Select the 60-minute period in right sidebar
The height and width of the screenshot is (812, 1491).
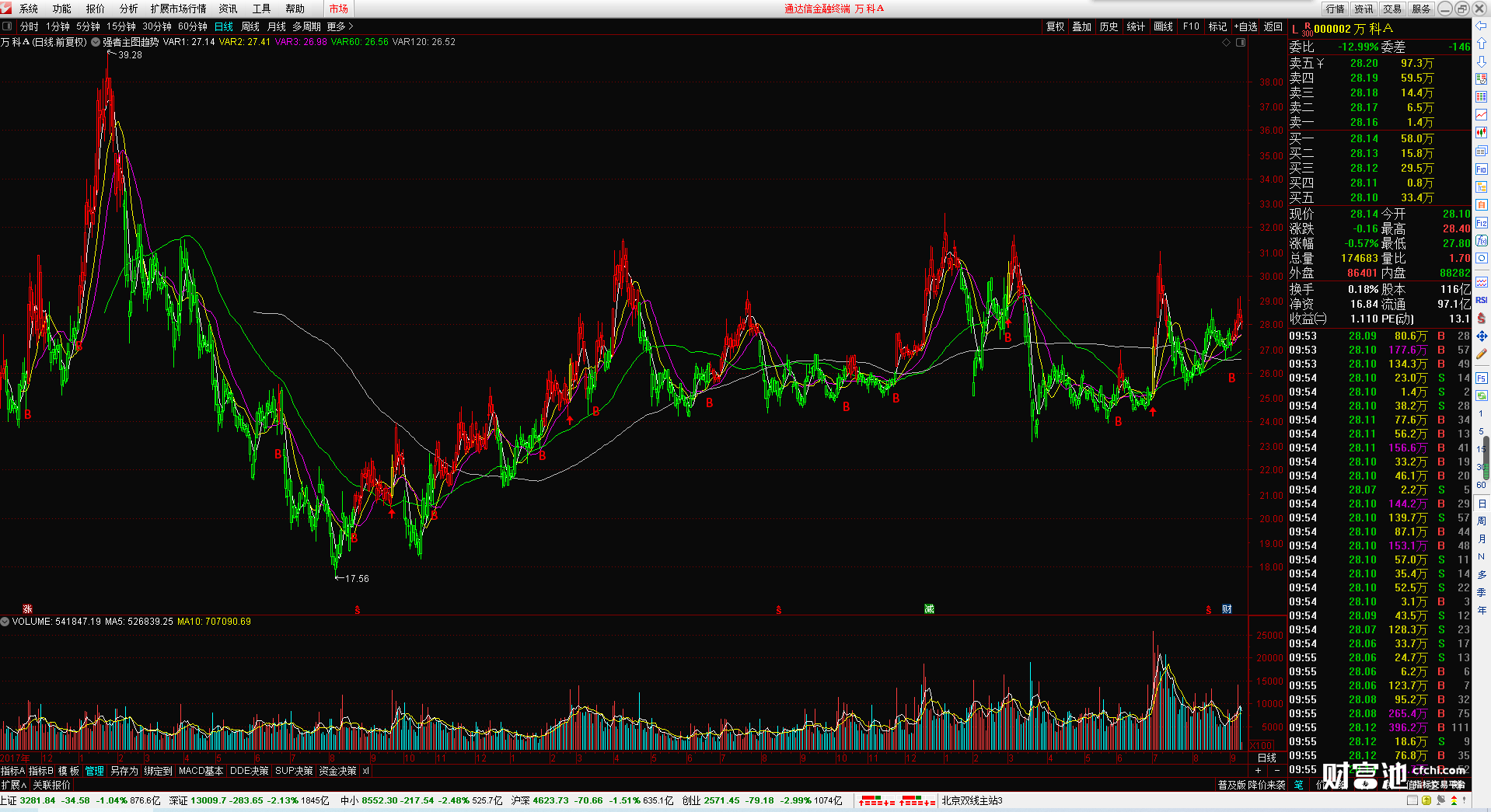coord(1481,485)
